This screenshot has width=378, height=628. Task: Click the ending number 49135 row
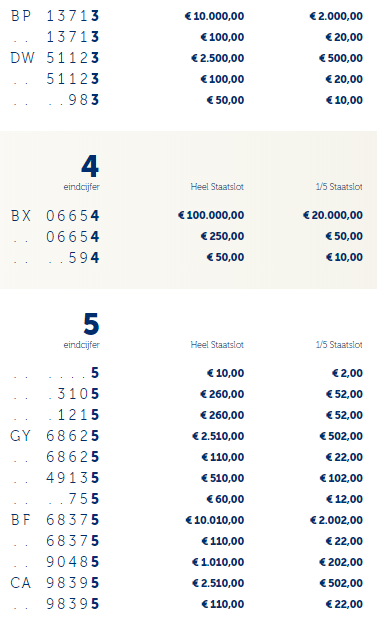[x=189, y=478]
